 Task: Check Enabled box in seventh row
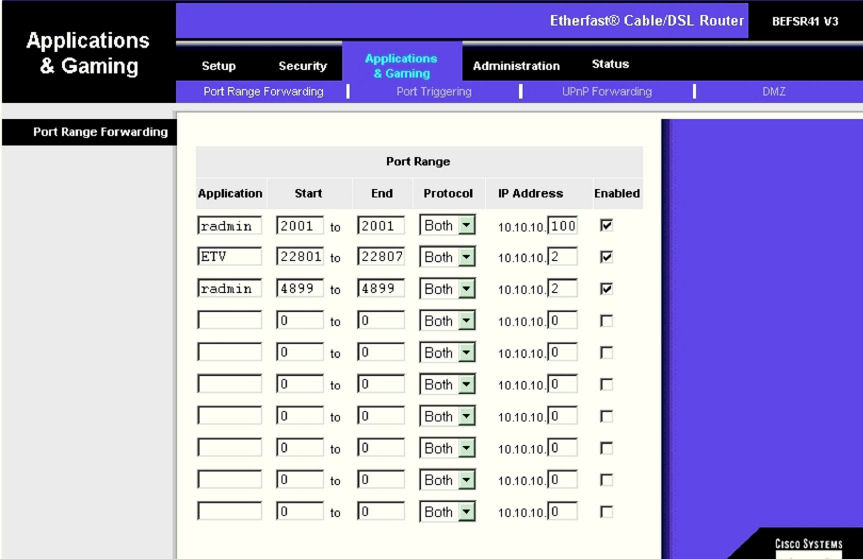point(606,416)
